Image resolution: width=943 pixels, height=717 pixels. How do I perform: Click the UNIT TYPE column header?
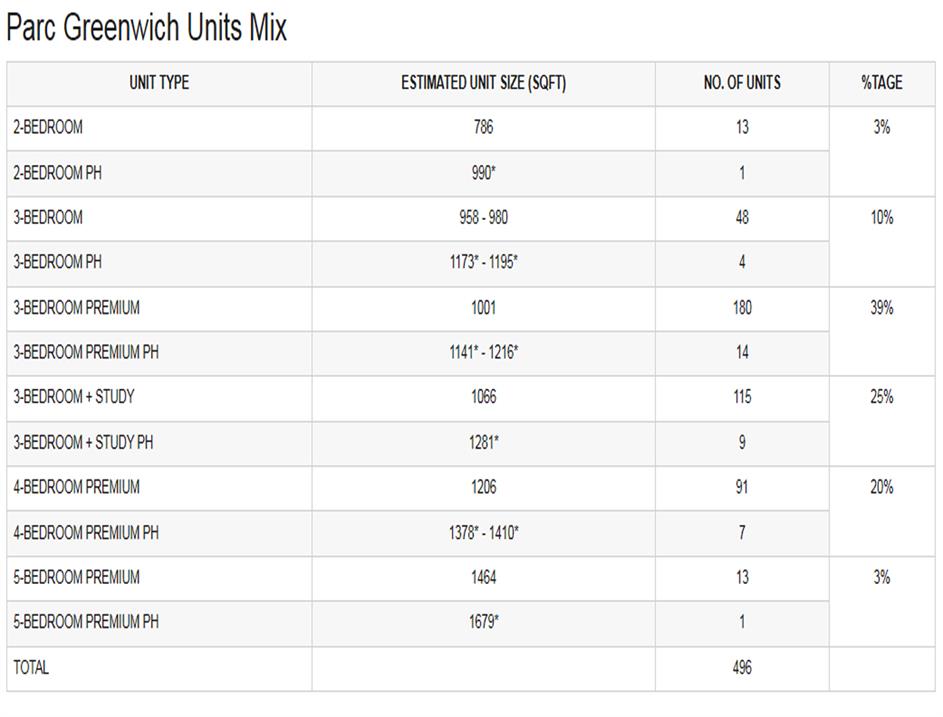159,84
